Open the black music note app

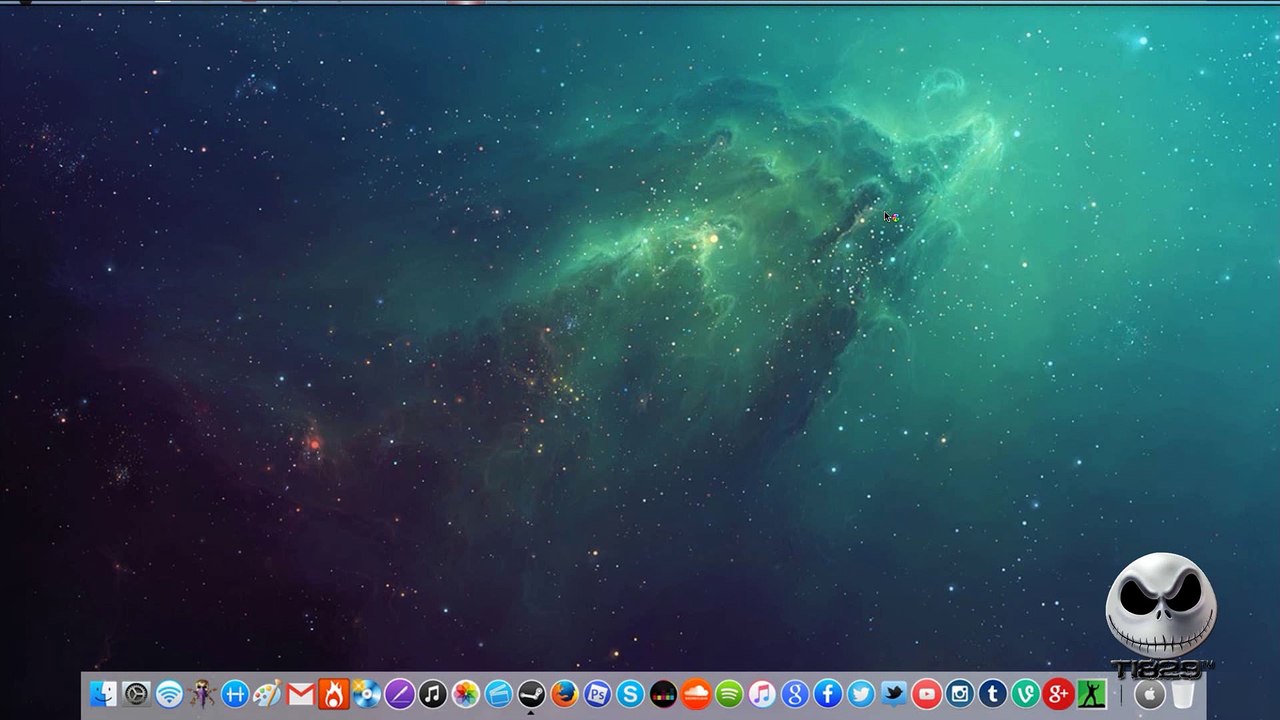coord(433,693)
